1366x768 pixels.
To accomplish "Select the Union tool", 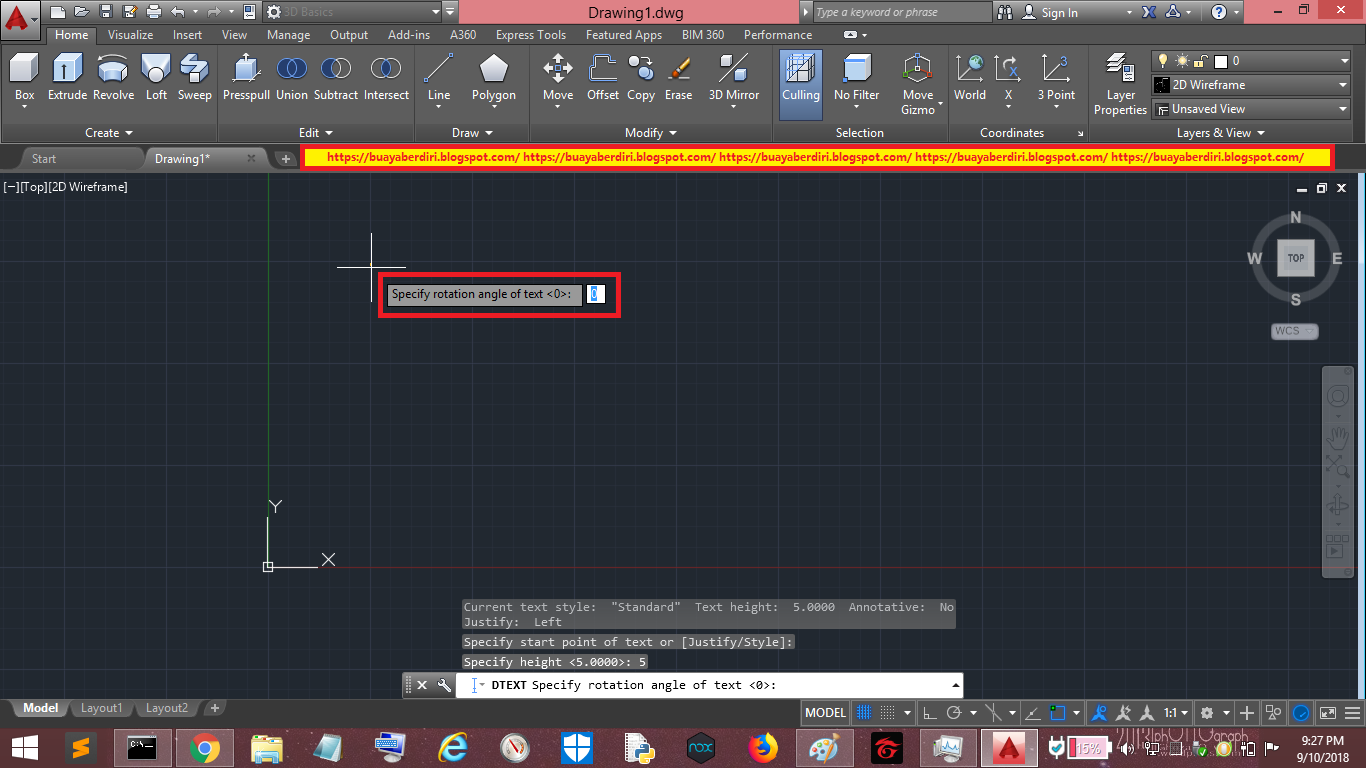I will (291, 78).
